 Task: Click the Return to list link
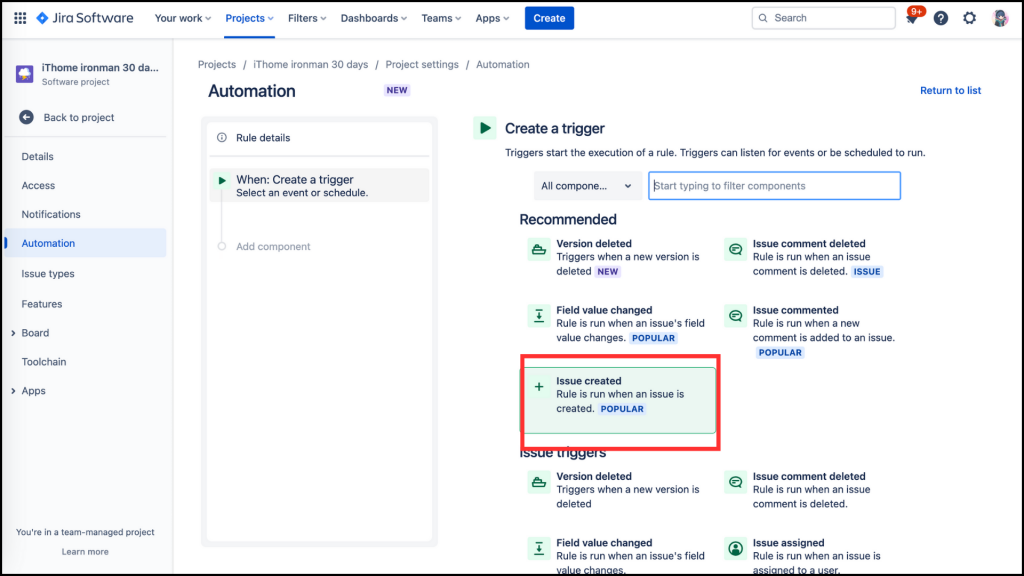tap(950, 91)
